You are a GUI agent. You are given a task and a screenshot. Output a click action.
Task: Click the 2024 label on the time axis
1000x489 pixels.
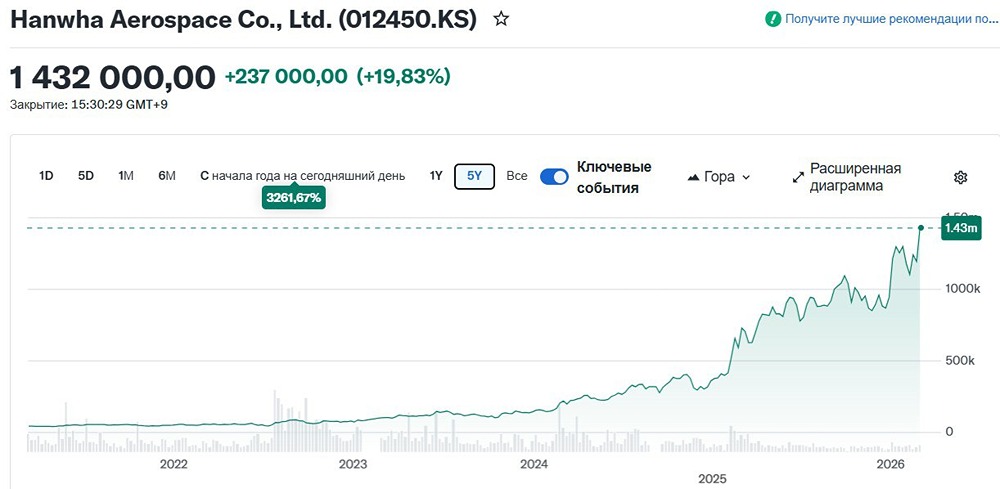click(x=534, y=464)
